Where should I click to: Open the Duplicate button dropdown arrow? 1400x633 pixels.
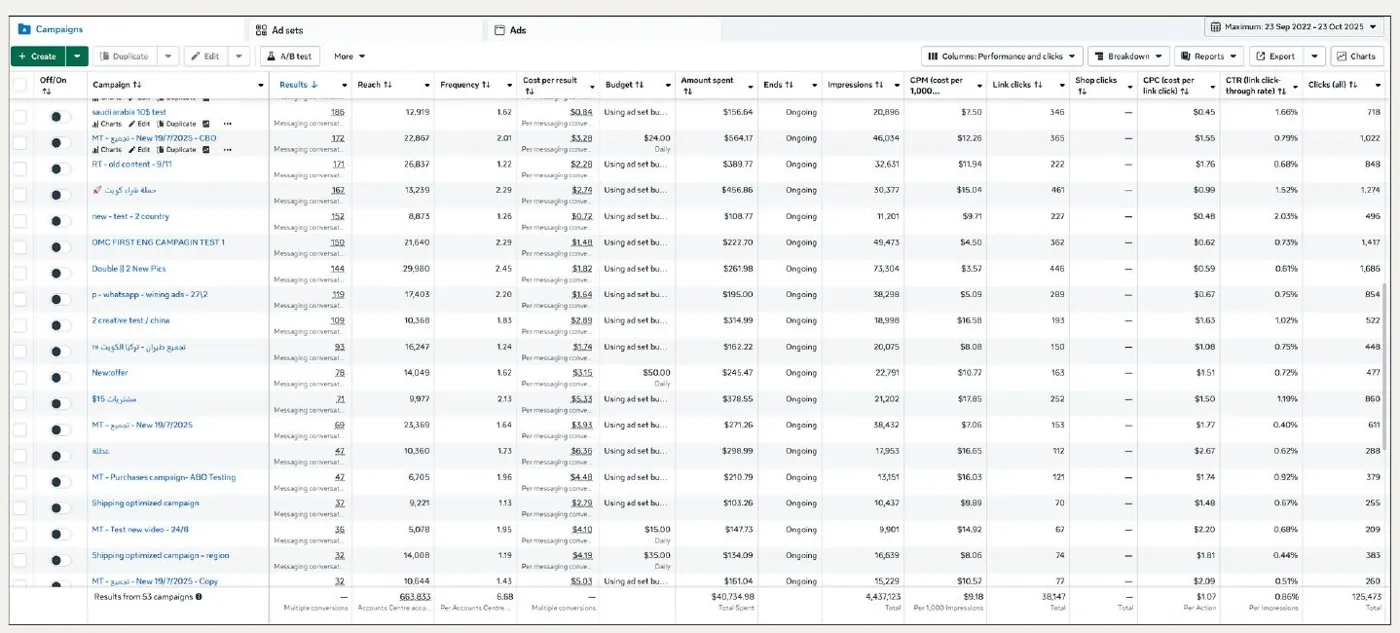(x=168, y=56)
